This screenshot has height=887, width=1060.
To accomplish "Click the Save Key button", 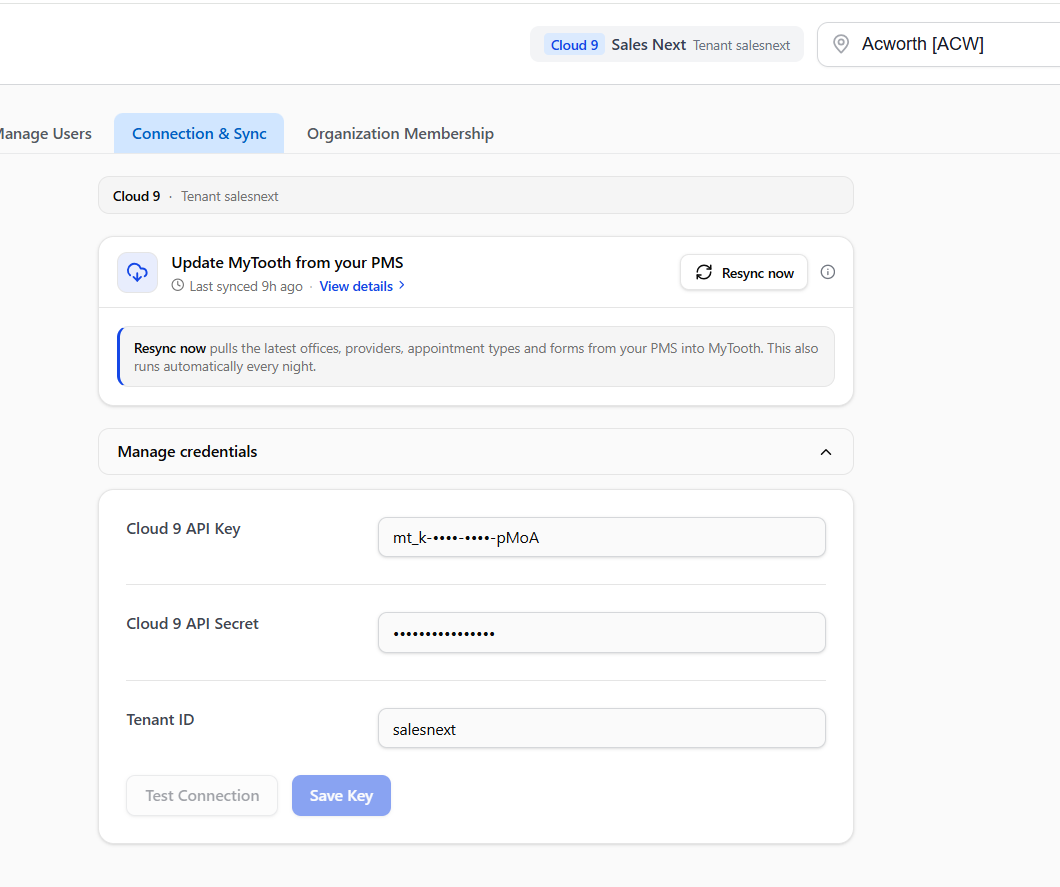I will click(x=341, y=795).
